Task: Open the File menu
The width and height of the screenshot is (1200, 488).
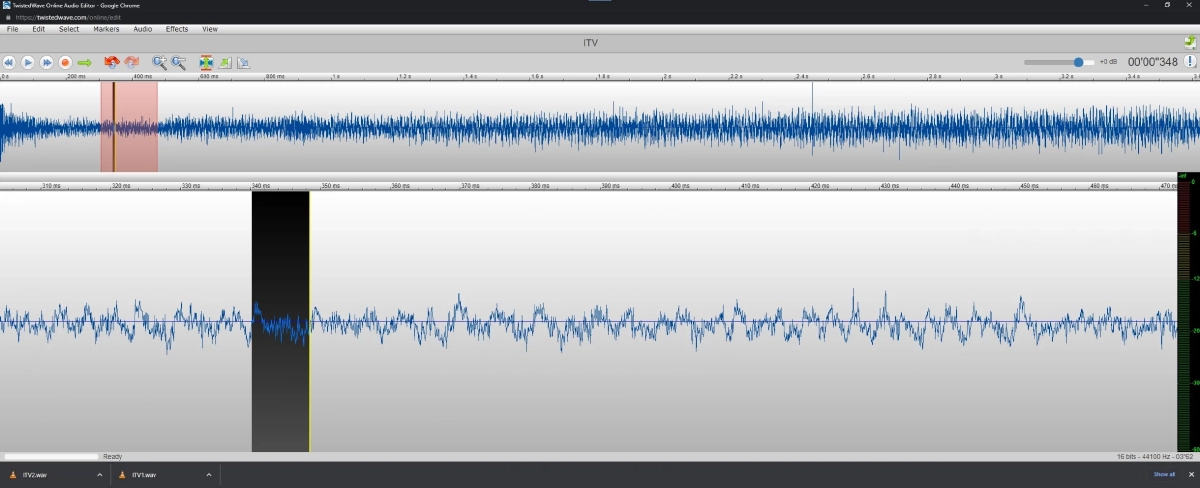Action: (13, 29)
